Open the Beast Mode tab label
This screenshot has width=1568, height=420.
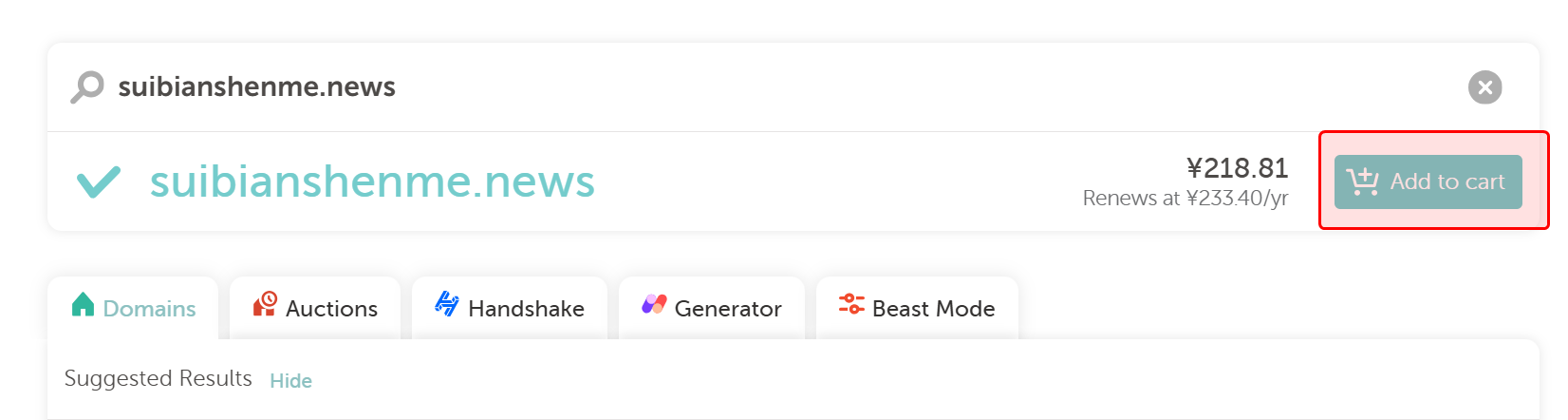point(933,309)
